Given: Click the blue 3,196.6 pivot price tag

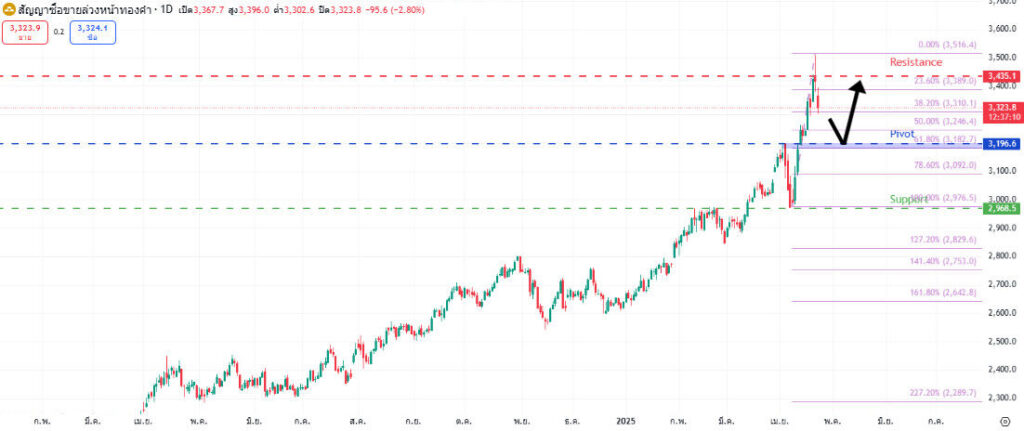Looking at the screenshot, I should point(1002,144).
